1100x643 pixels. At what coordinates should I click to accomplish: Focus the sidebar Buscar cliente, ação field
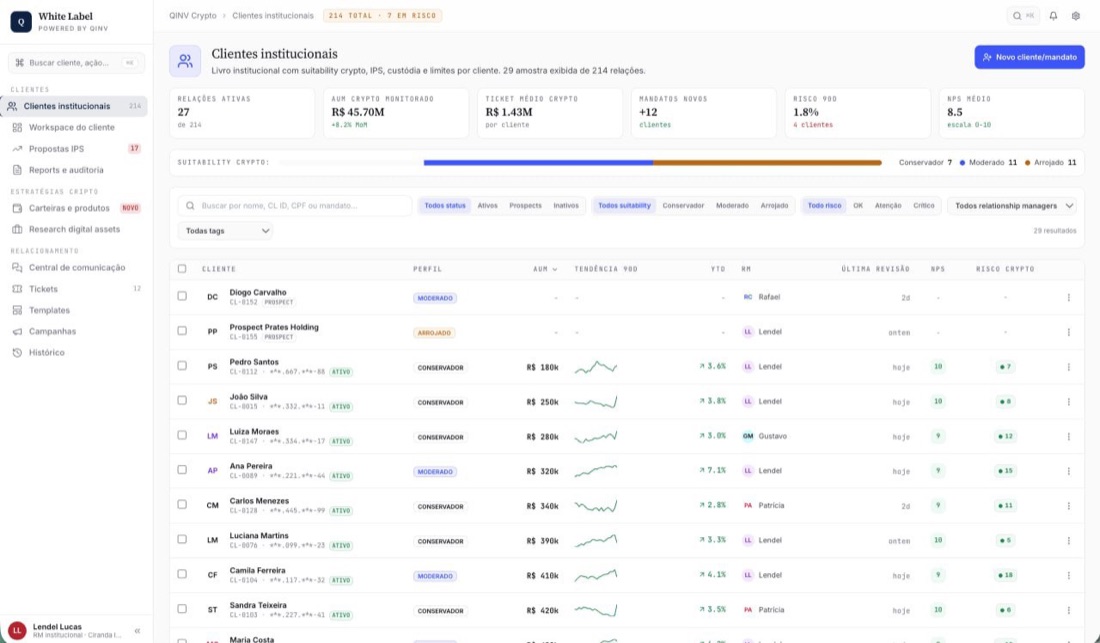(76, 62)
